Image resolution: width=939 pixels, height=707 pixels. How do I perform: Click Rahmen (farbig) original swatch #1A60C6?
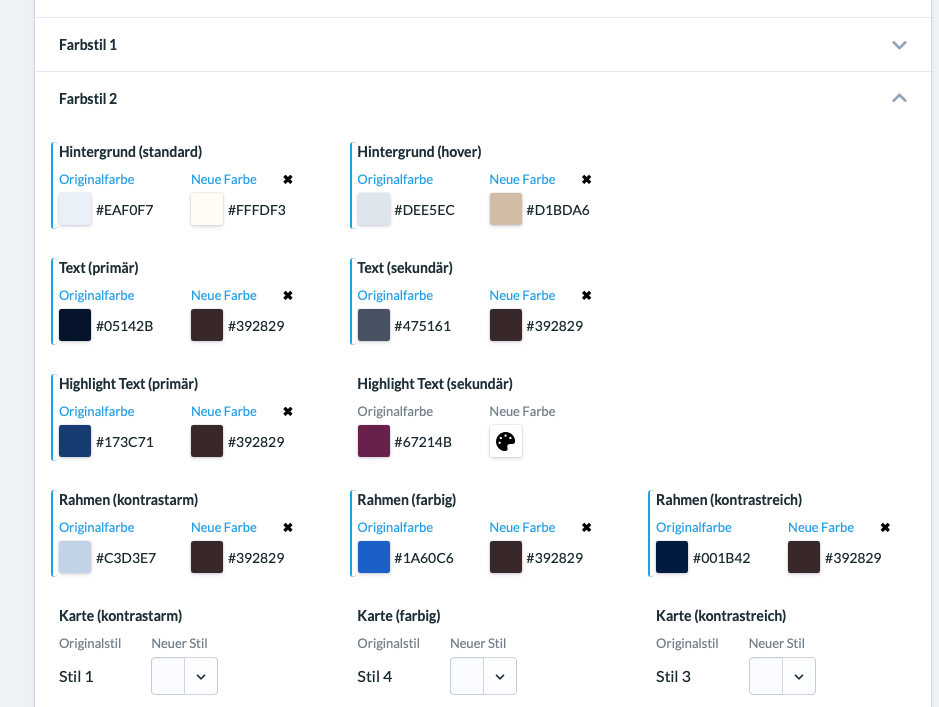tap(374, 557)
